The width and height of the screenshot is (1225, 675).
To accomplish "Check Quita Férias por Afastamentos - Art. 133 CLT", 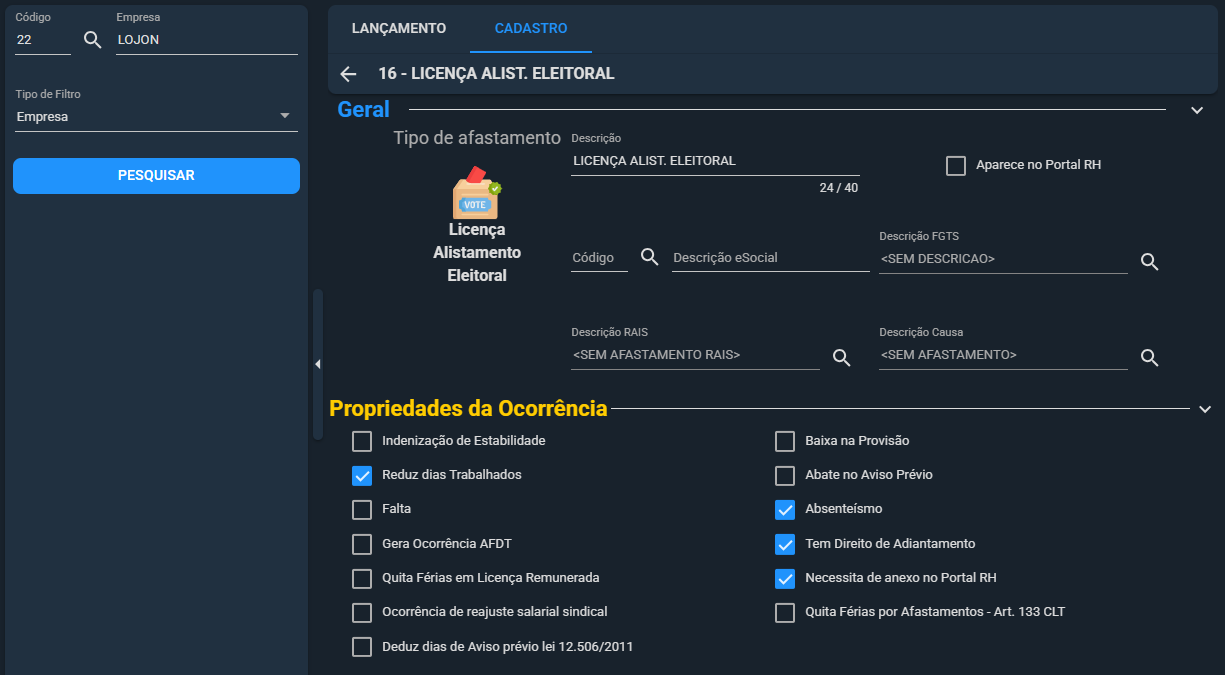I will (785, 613).
